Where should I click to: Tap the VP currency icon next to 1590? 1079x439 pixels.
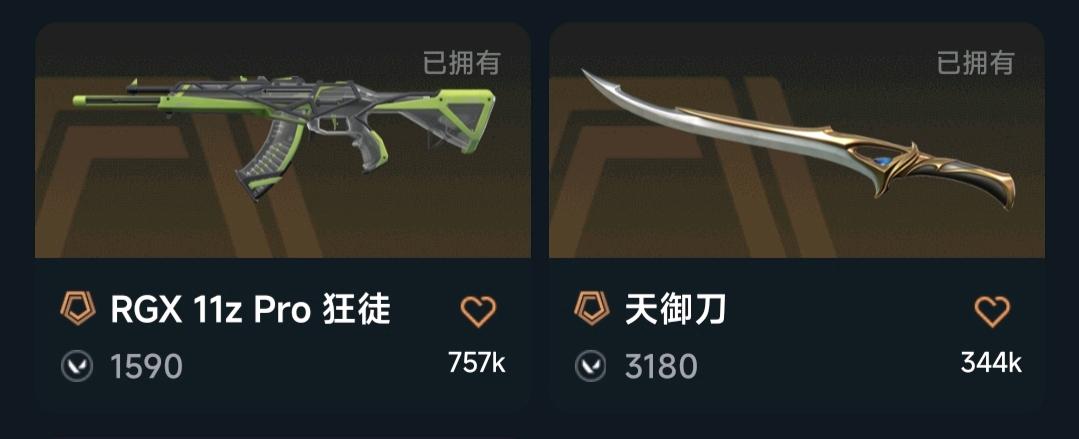click(77, 365)
